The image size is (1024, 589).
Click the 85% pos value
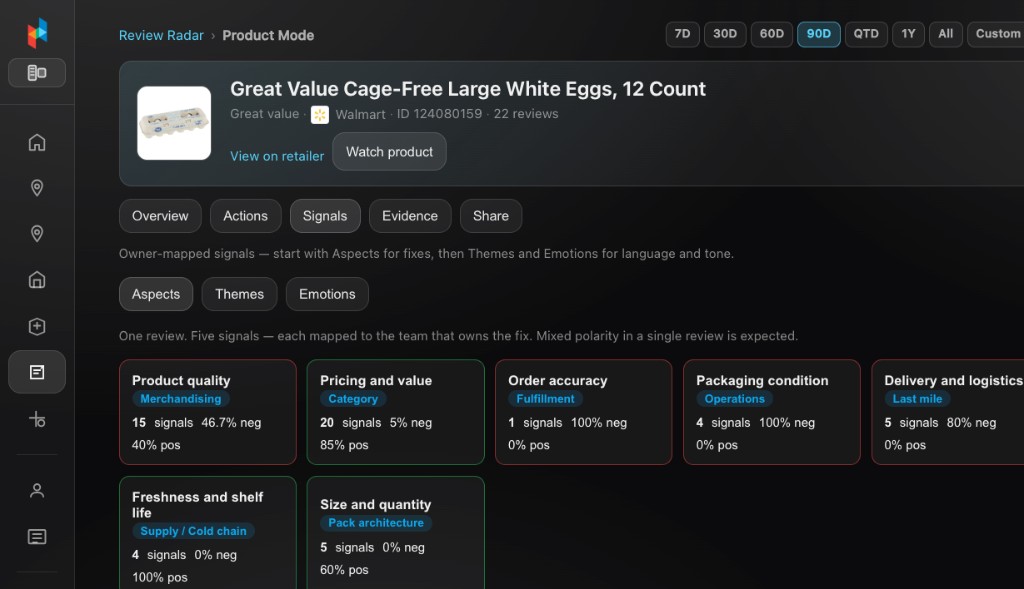(344, 445)
